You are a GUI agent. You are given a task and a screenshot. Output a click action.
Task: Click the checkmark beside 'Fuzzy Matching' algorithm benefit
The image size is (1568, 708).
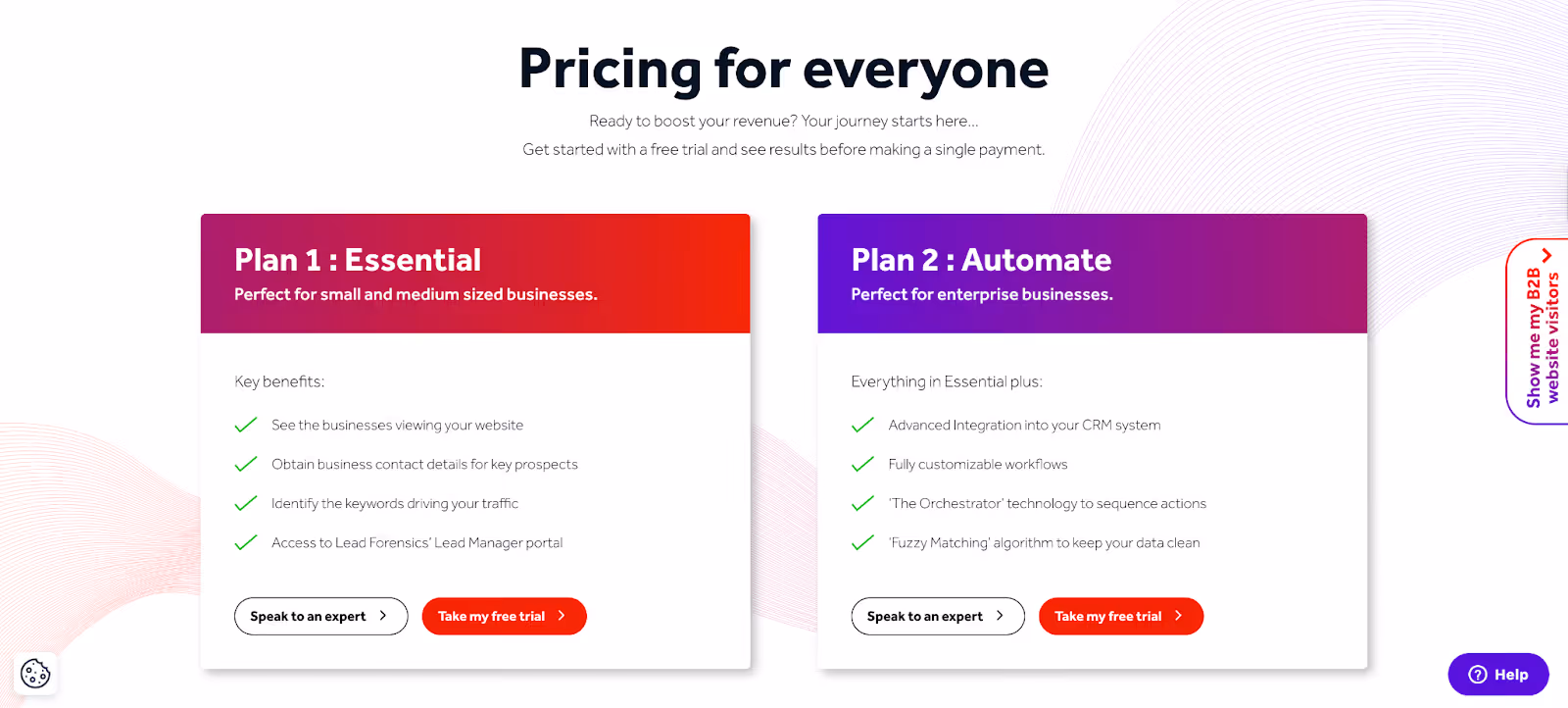click(862, 542)
